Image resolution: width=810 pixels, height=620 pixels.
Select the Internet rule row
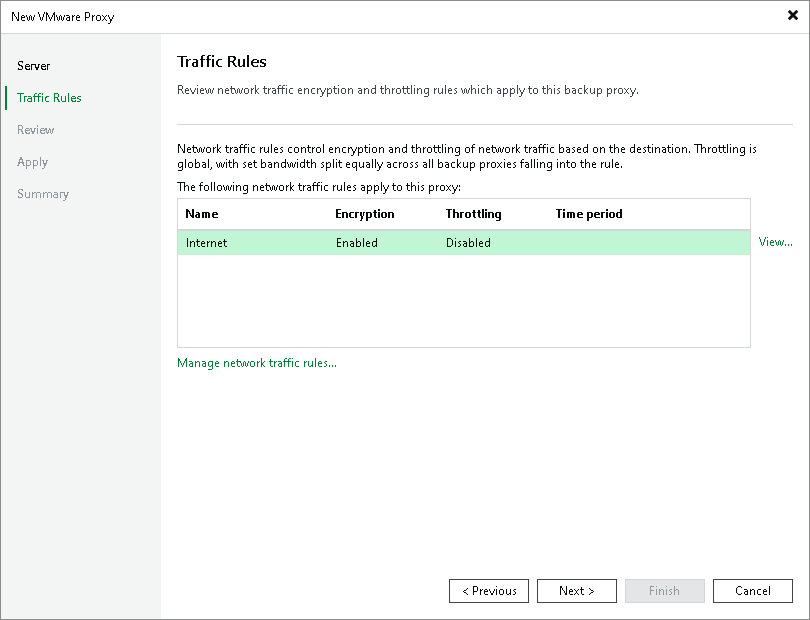pyautogui.click(x=464, y=243)
